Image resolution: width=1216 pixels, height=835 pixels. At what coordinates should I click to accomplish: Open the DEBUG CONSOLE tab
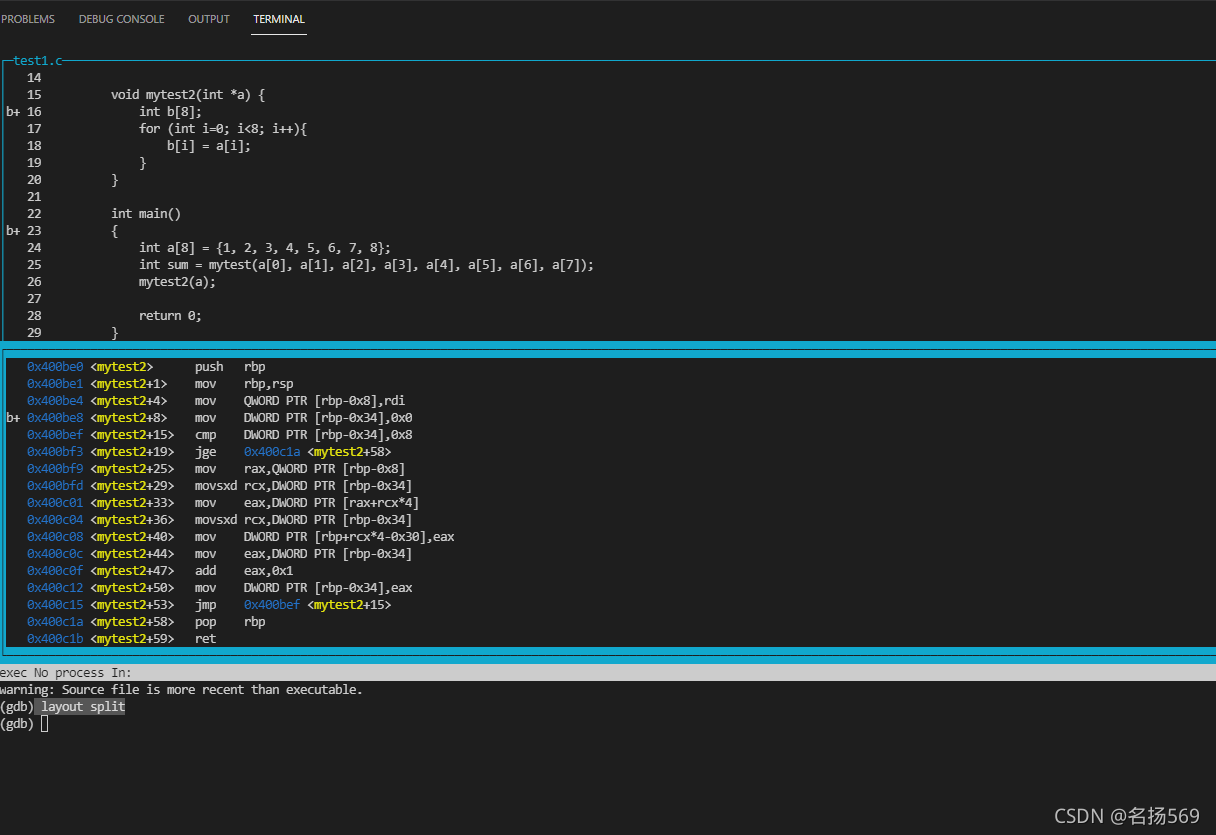point(121,19)
